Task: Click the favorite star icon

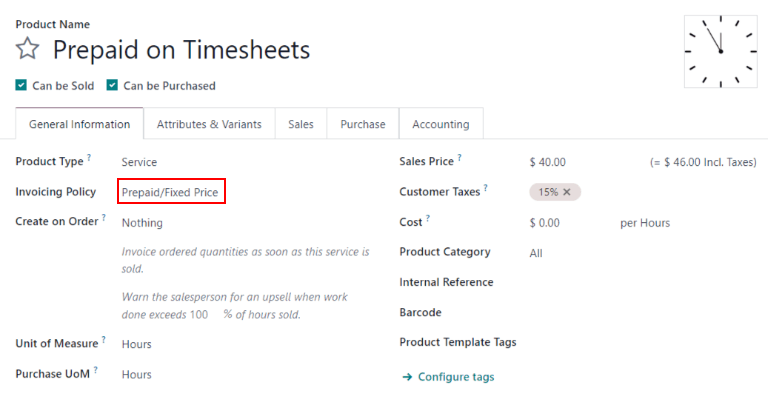Action: [x=28, y=49]
